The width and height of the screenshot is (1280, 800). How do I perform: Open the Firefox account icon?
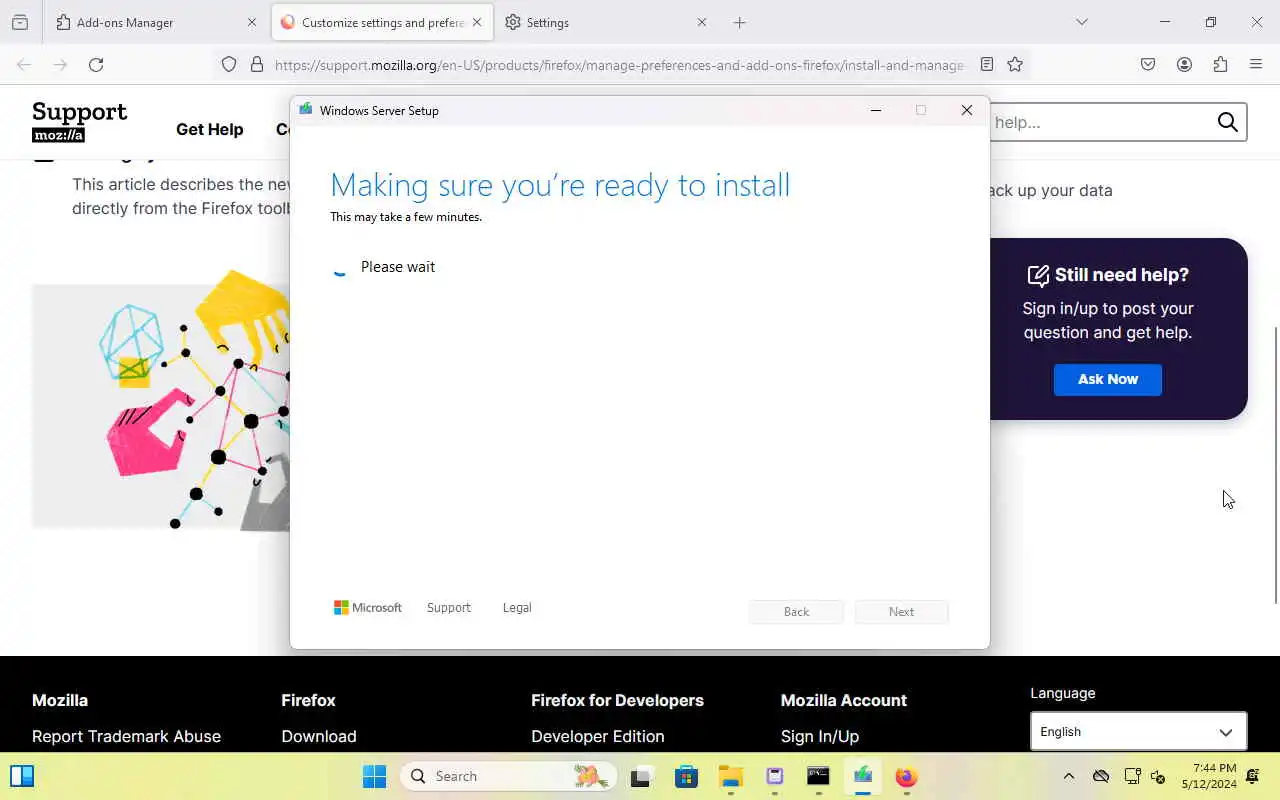pos(1184,65)
